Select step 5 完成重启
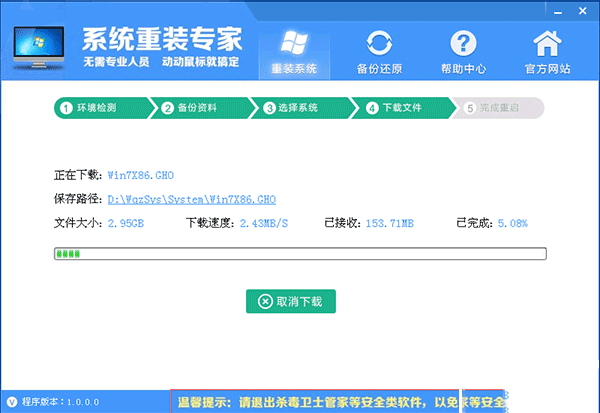The image size is (600, 413). click(498, 108)
